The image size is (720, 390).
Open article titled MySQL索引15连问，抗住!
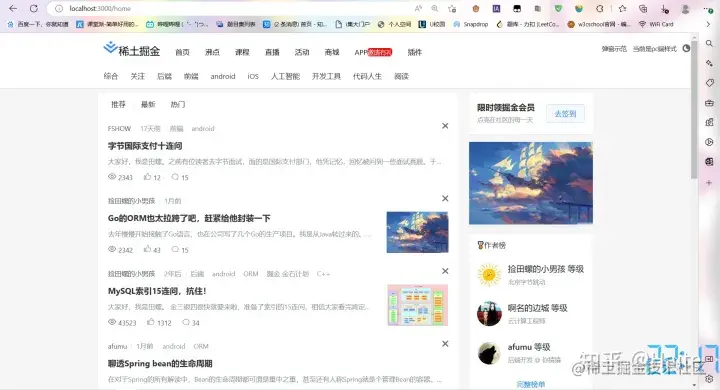157,291
